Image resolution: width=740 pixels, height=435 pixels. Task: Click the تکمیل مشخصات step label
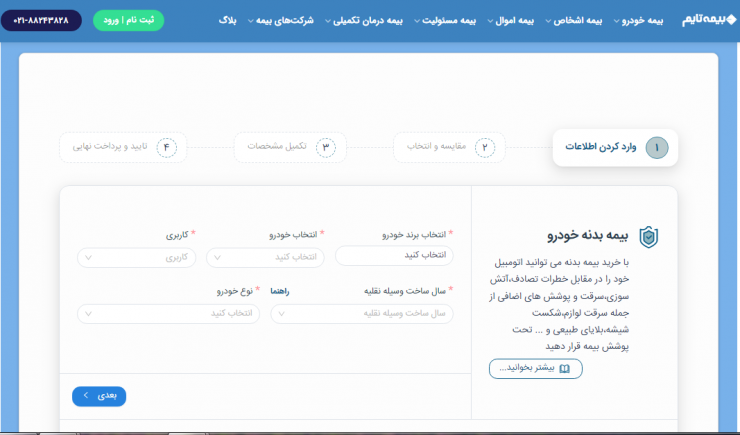coord(277,146)
